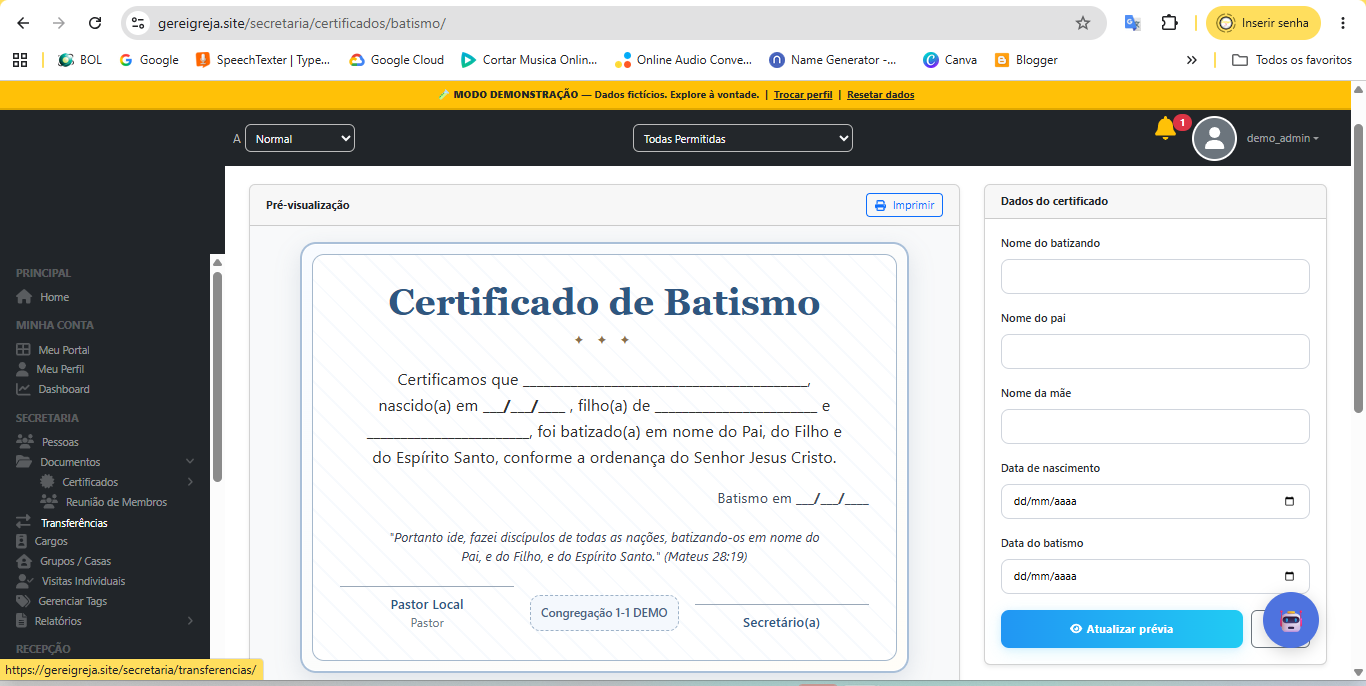
Task: Click the Certificado de Batismo title
Action: 604,302
